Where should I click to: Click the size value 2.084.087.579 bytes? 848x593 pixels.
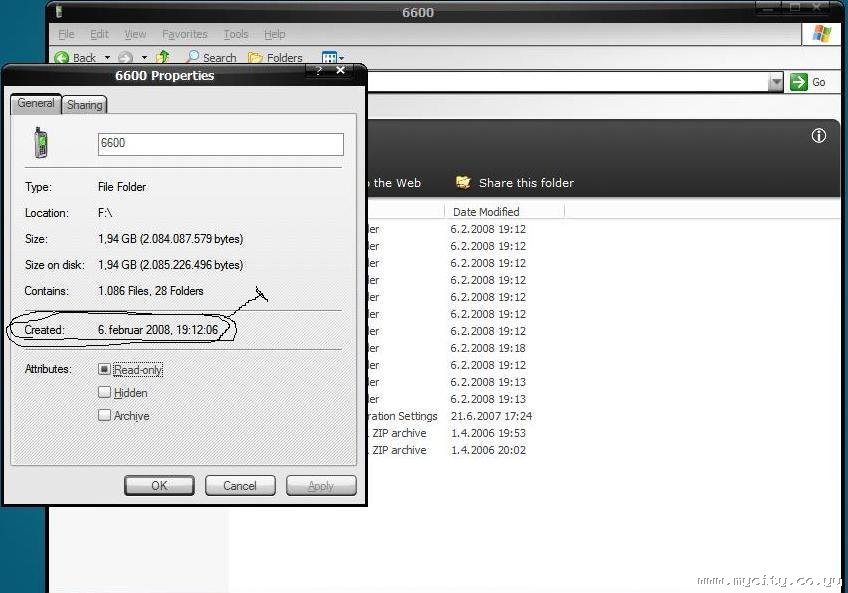coord(191,239)
